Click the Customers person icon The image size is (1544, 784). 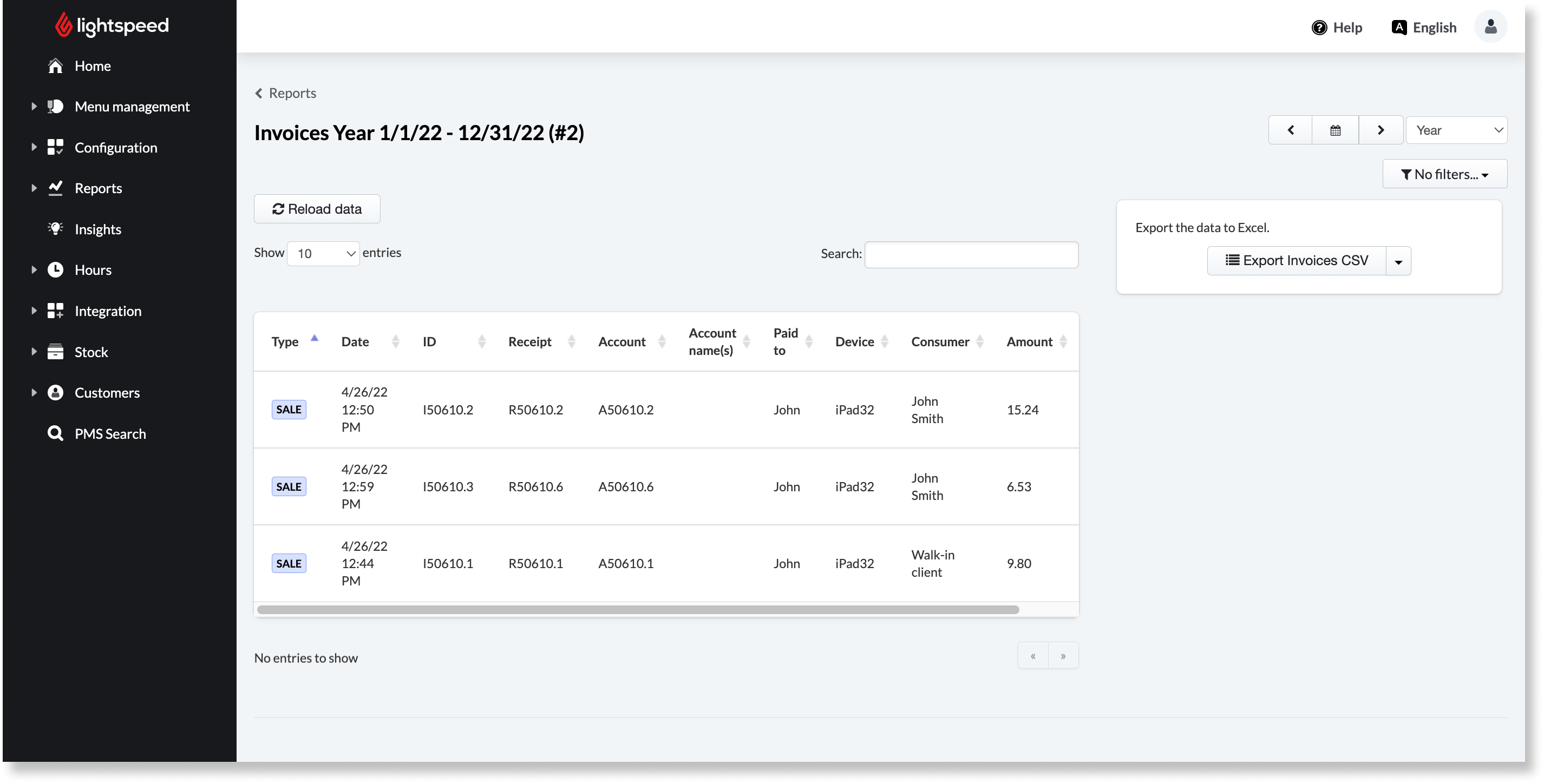pos(55,393)
